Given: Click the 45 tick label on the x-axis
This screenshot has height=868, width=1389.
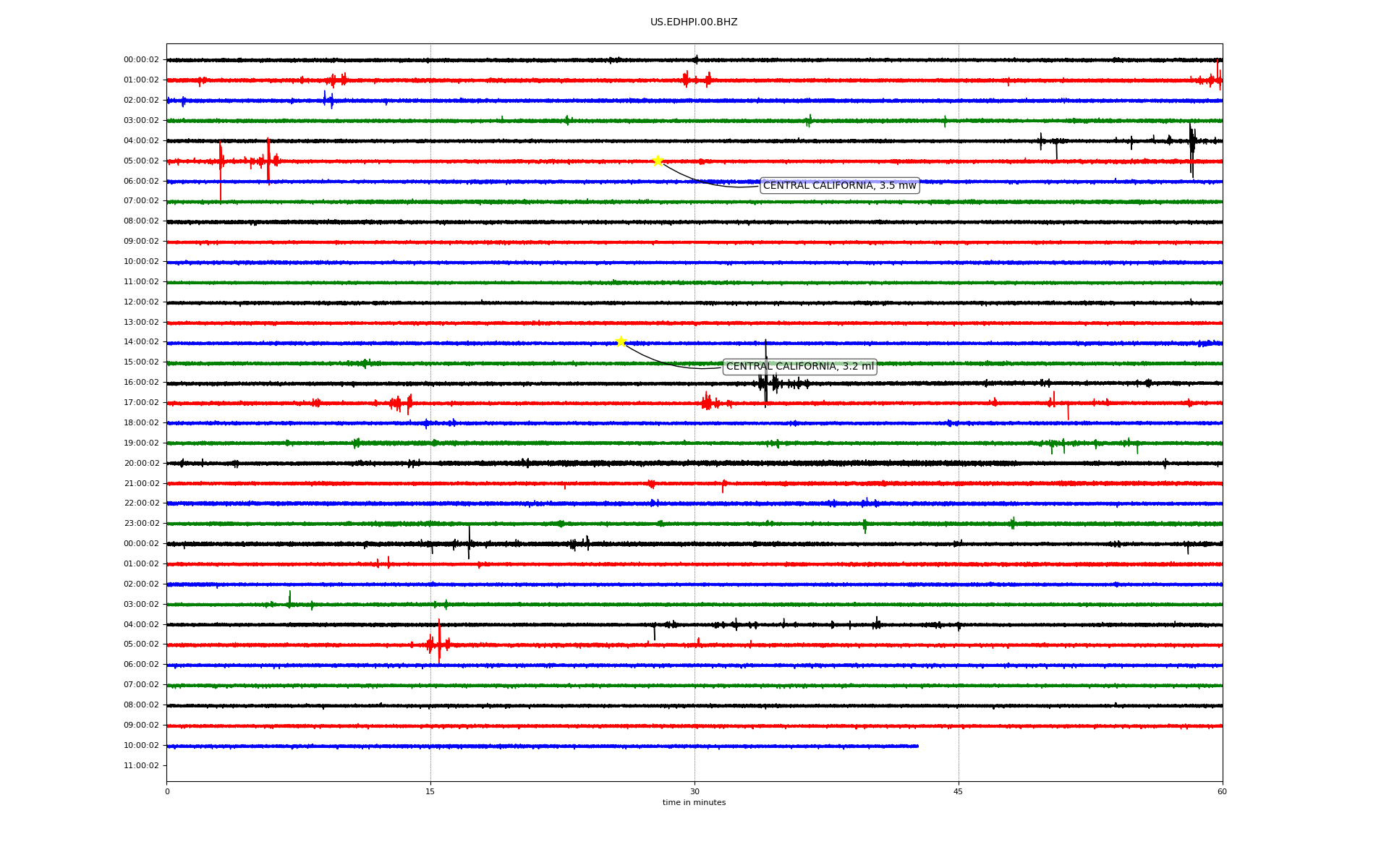Looking at the screenshot, I should (959, 791).
